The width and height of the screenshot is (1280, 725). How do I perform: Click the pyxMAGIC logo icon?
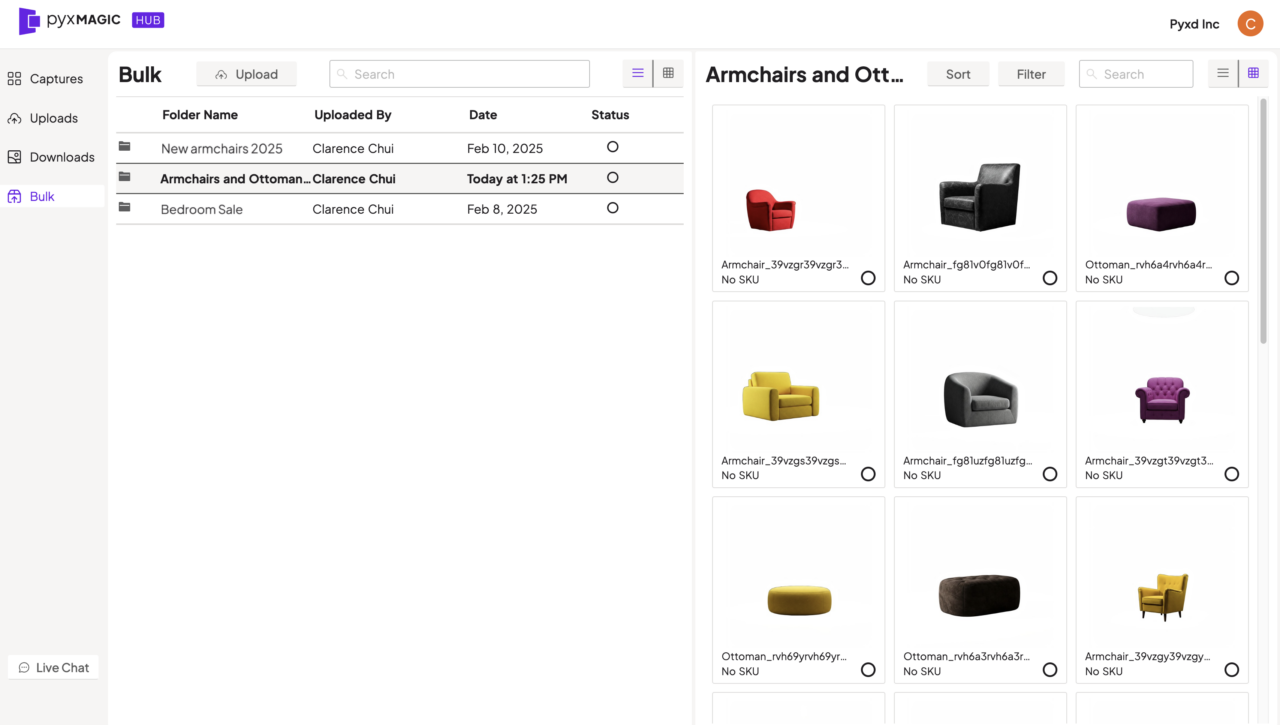click(x=29, y=21)
